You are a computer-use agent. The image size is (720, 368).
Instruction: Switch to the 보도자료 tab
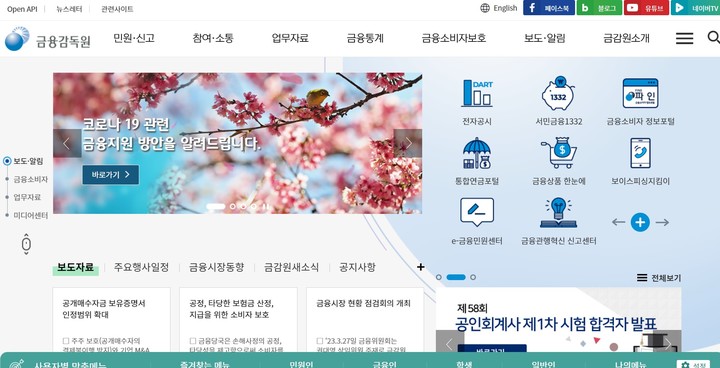(75, 267)
